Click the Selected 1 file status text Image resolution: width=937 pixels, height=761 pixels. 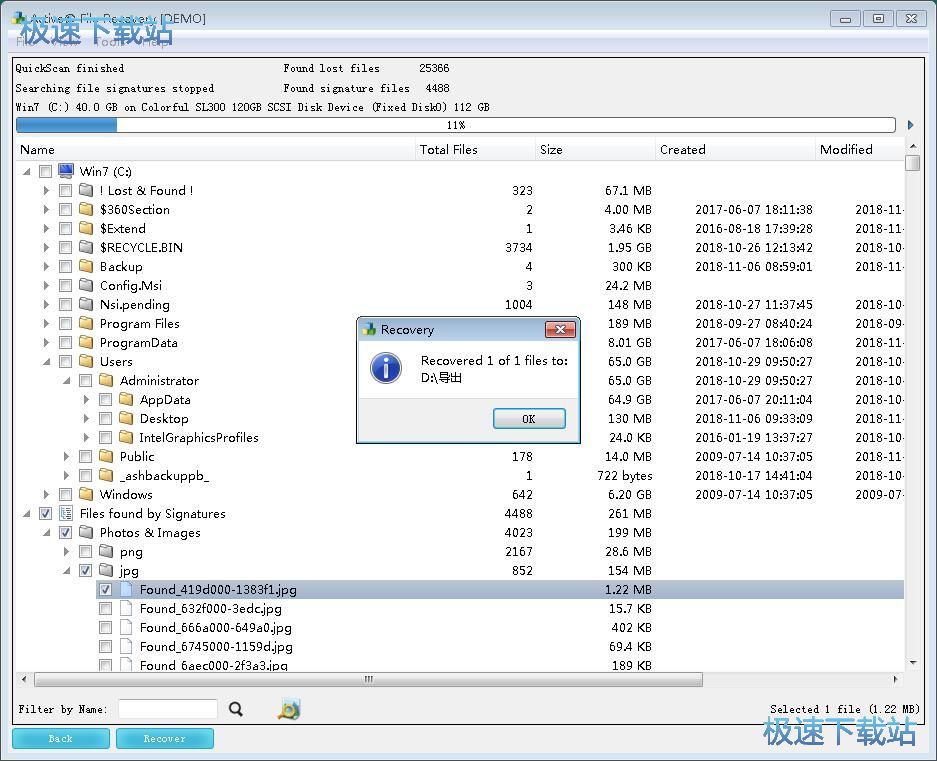pyautogui.click(x=844, y=709)
